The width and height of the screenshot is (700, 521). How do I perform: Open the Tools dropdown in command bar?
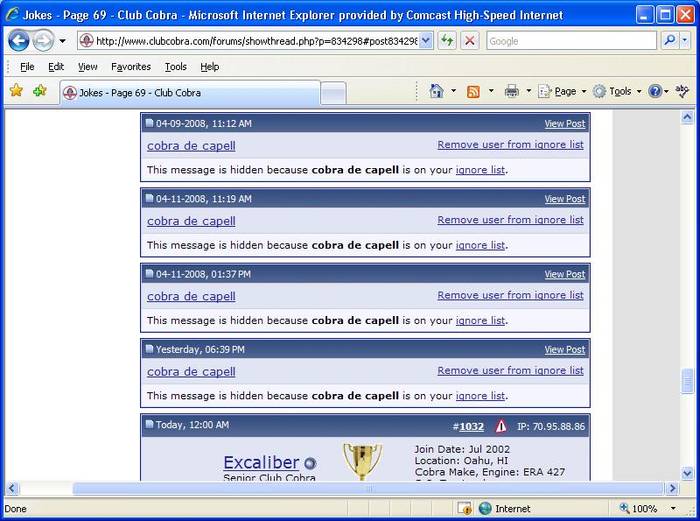(x=617, y=91)
